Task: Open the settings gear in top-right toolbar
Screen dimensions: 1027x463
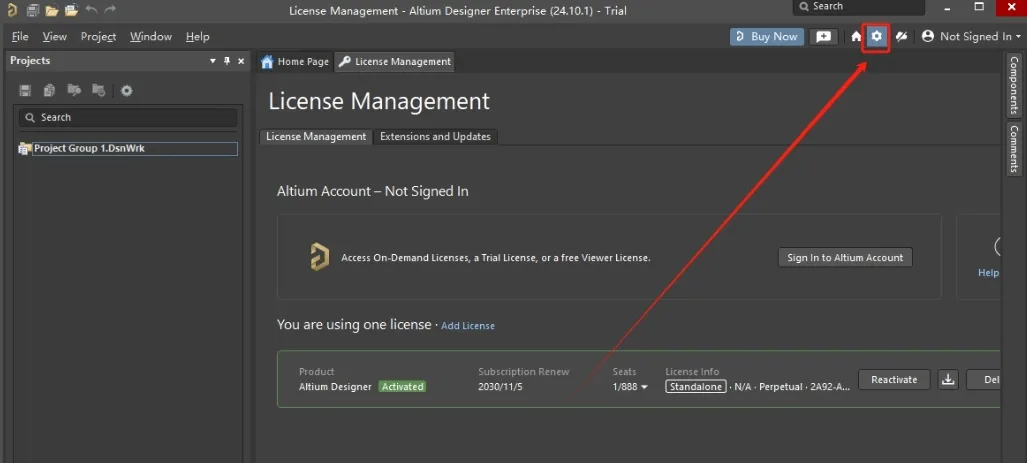Action: pos(877,37)
